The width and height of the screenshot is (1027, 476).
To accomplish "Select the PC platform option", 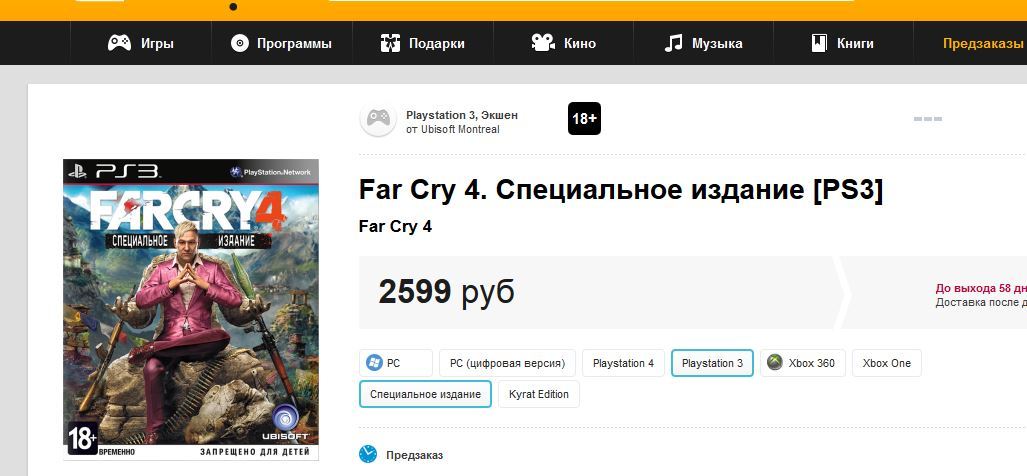I will pyautogui.click(x=396, y=363).
